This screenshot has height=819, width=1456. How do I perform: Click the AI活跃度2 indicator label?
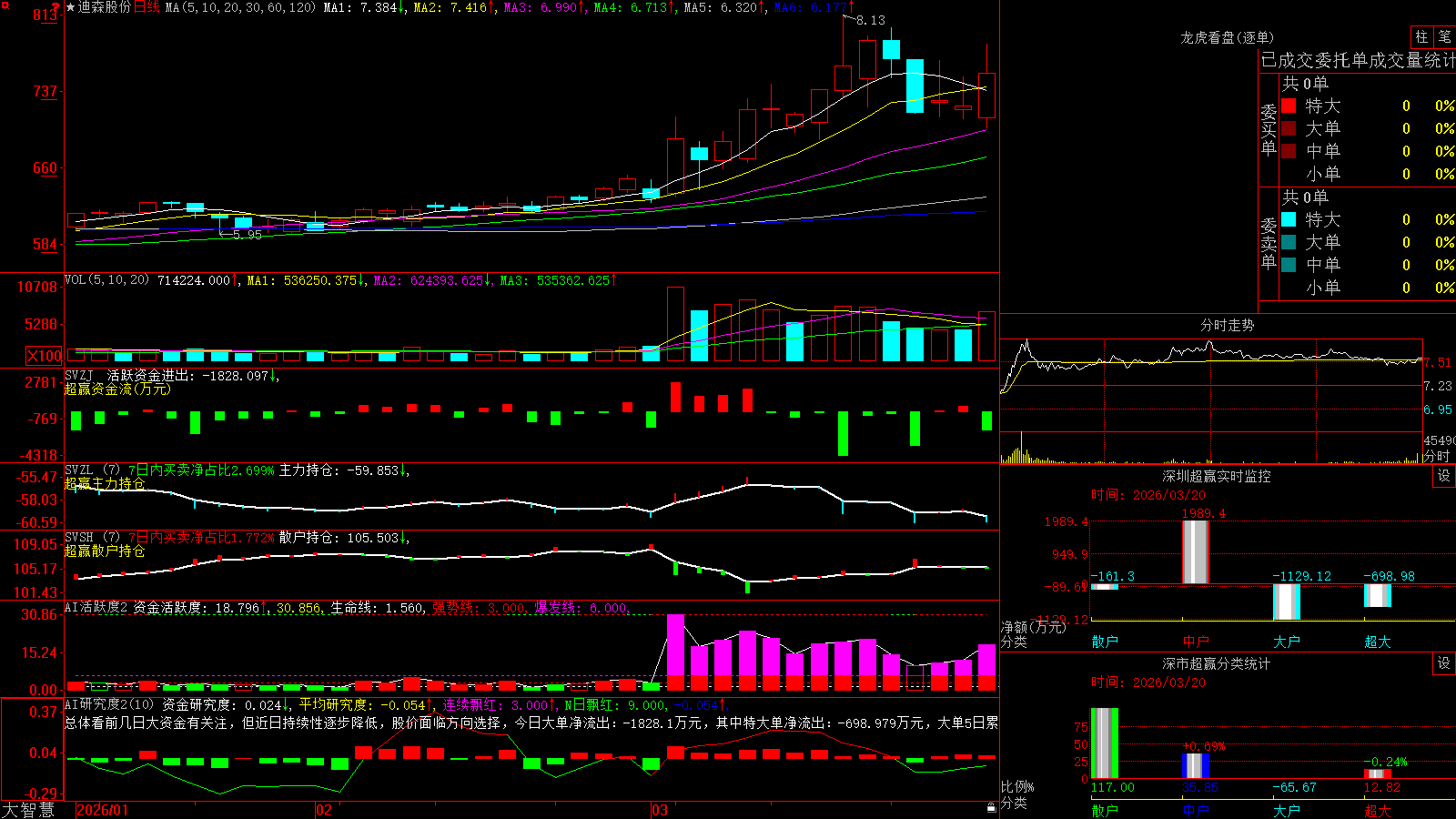[96, 608]
